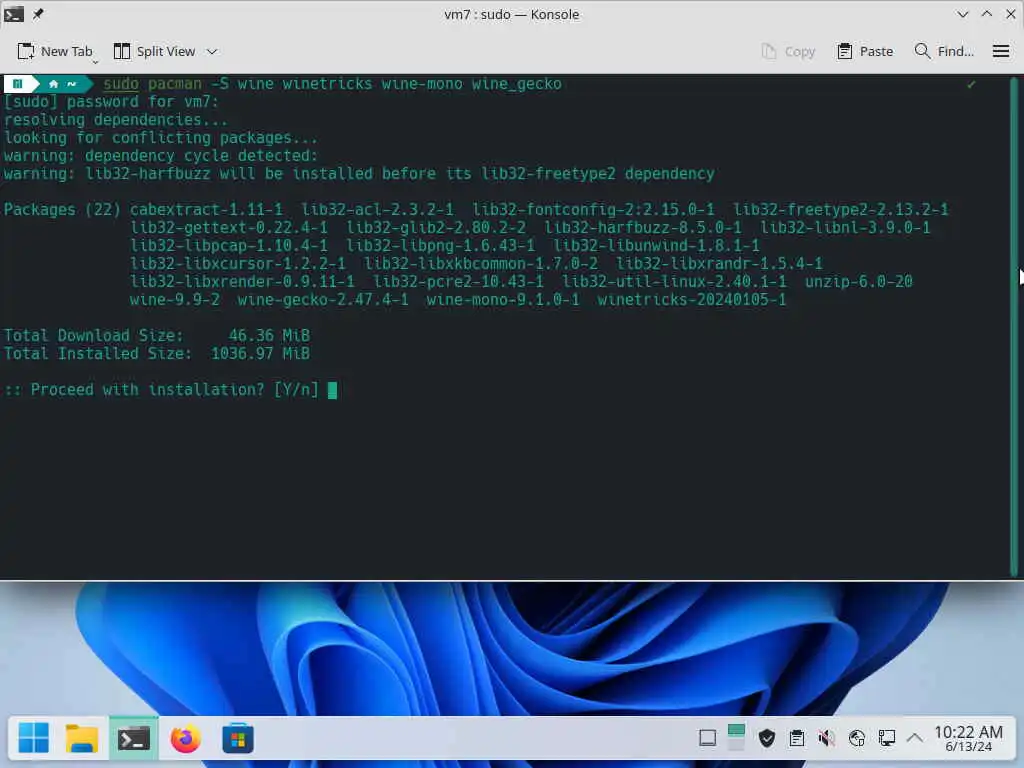Open the Start menu launcher in taskbar
The height and width of the screenshot is (768, 1024).
coord(33,739)
